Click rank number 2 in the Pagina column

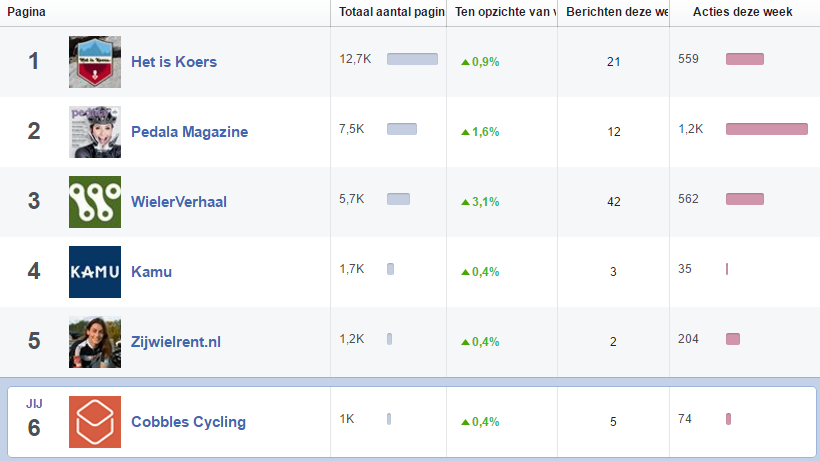click(33, 131)
